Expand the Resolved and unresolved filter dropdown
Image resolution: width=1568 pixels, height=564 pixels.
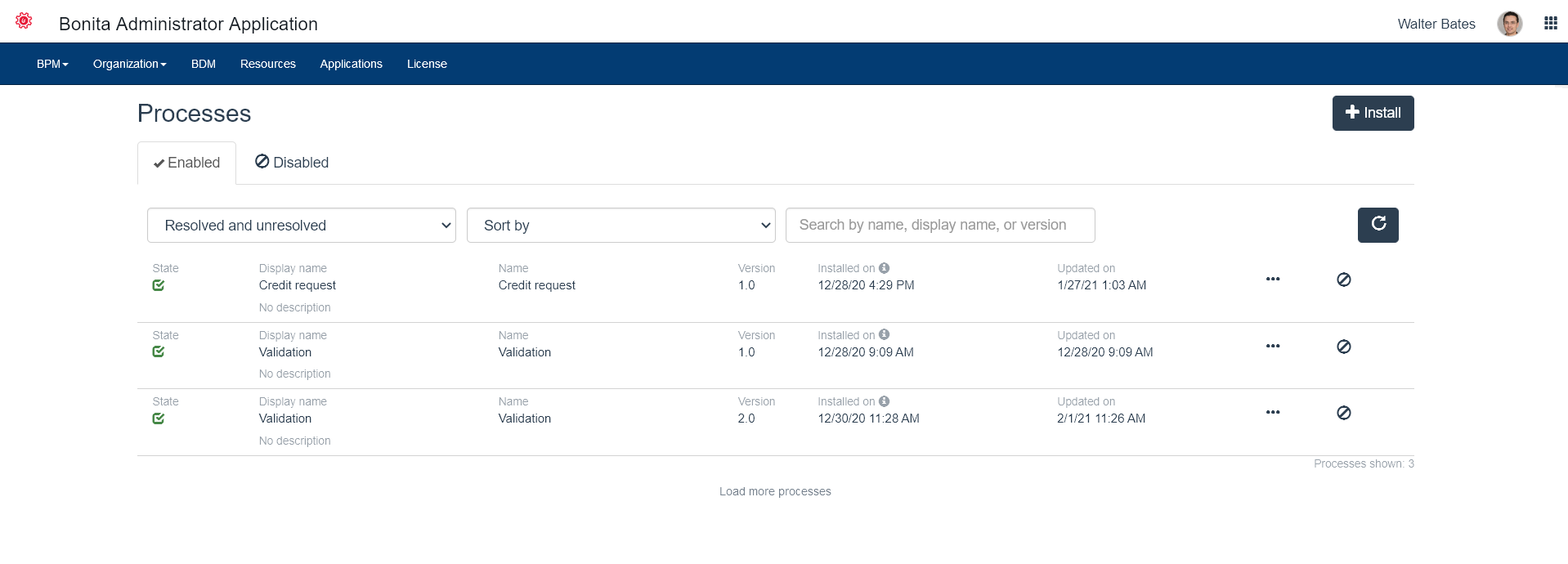[x=301, y=226]
